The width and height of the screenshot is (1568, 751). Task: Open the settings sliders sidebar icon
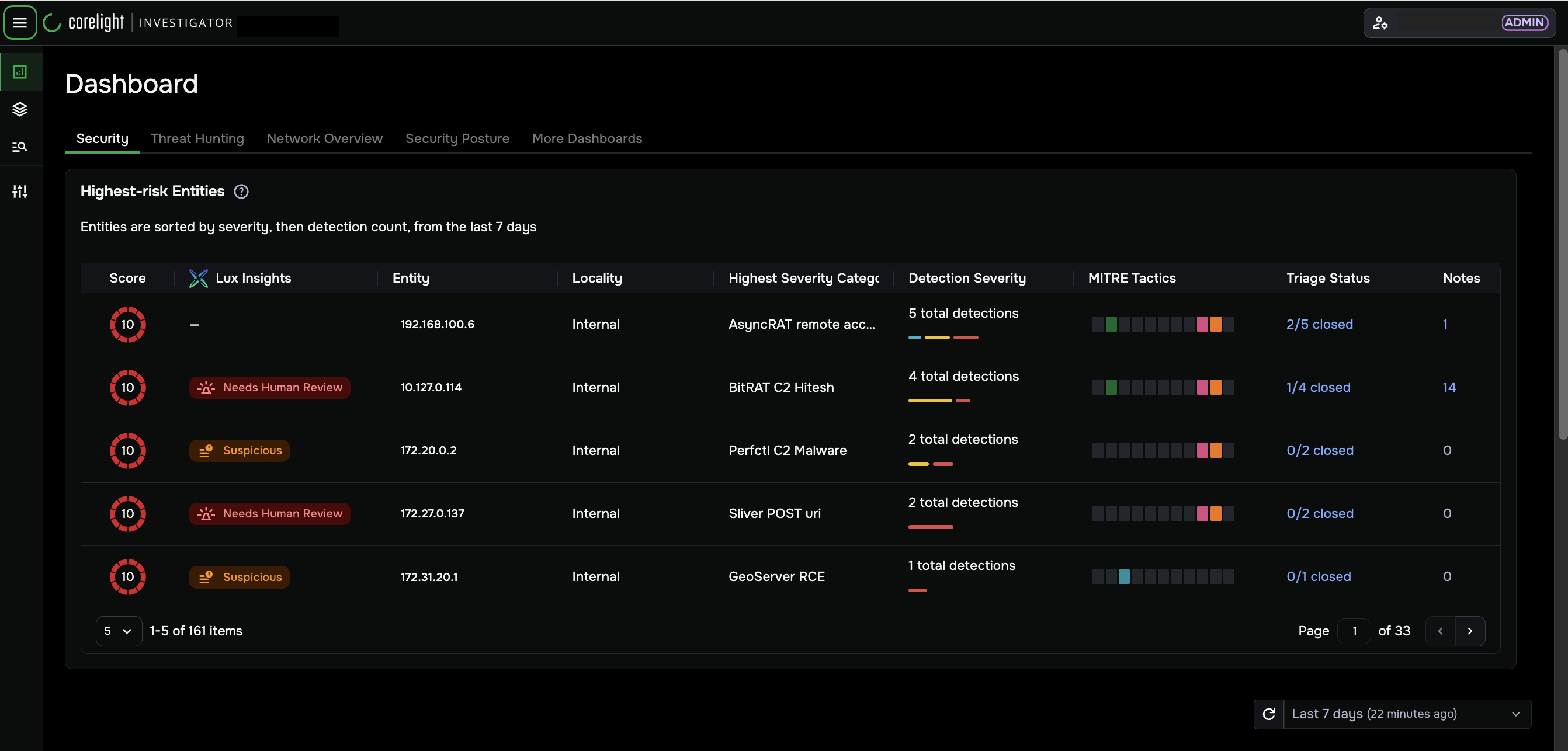[x=20, y=191]
